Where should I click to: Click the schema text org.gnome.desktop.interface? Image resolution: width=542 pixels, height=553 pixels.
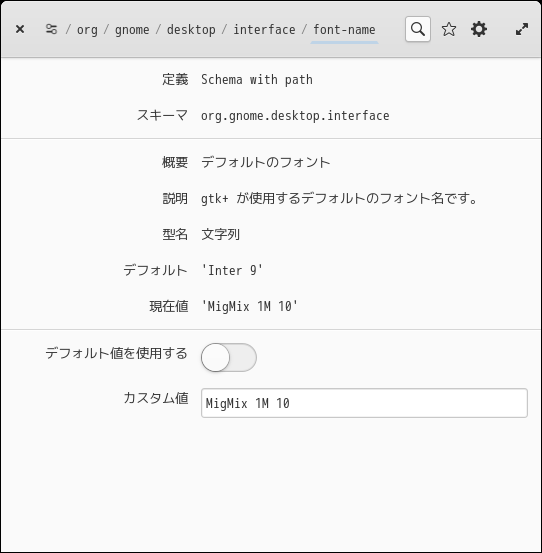tap(295, 116)
